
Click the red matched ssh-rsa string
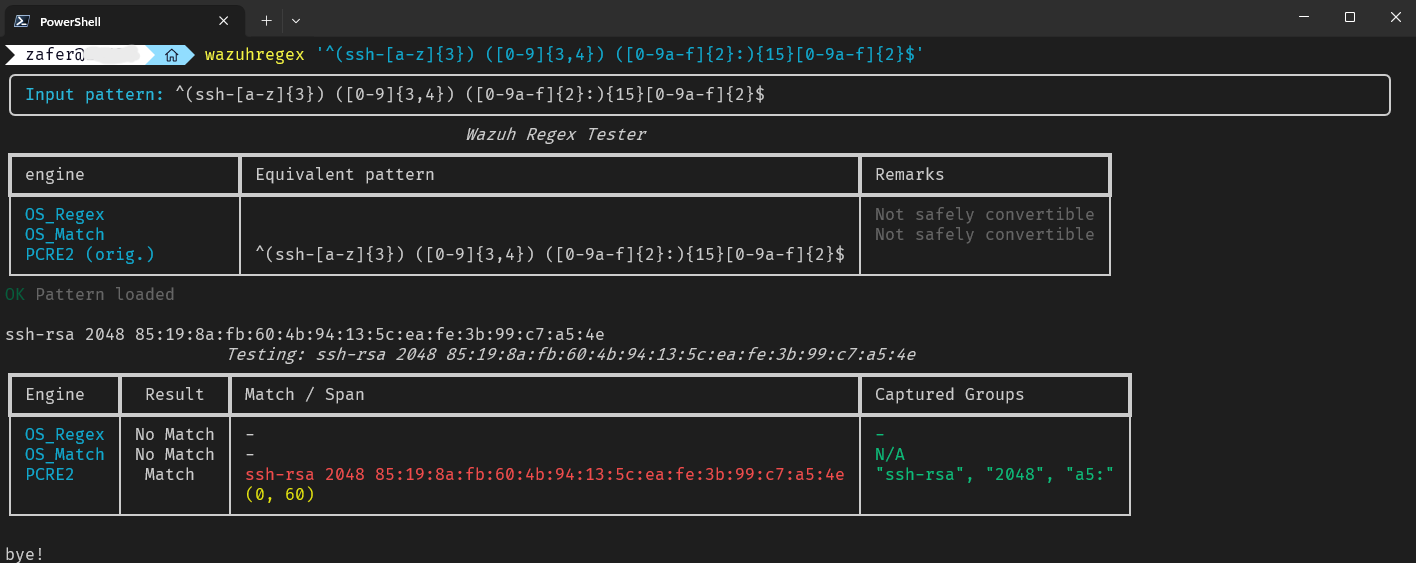click(x=545, y=474)
